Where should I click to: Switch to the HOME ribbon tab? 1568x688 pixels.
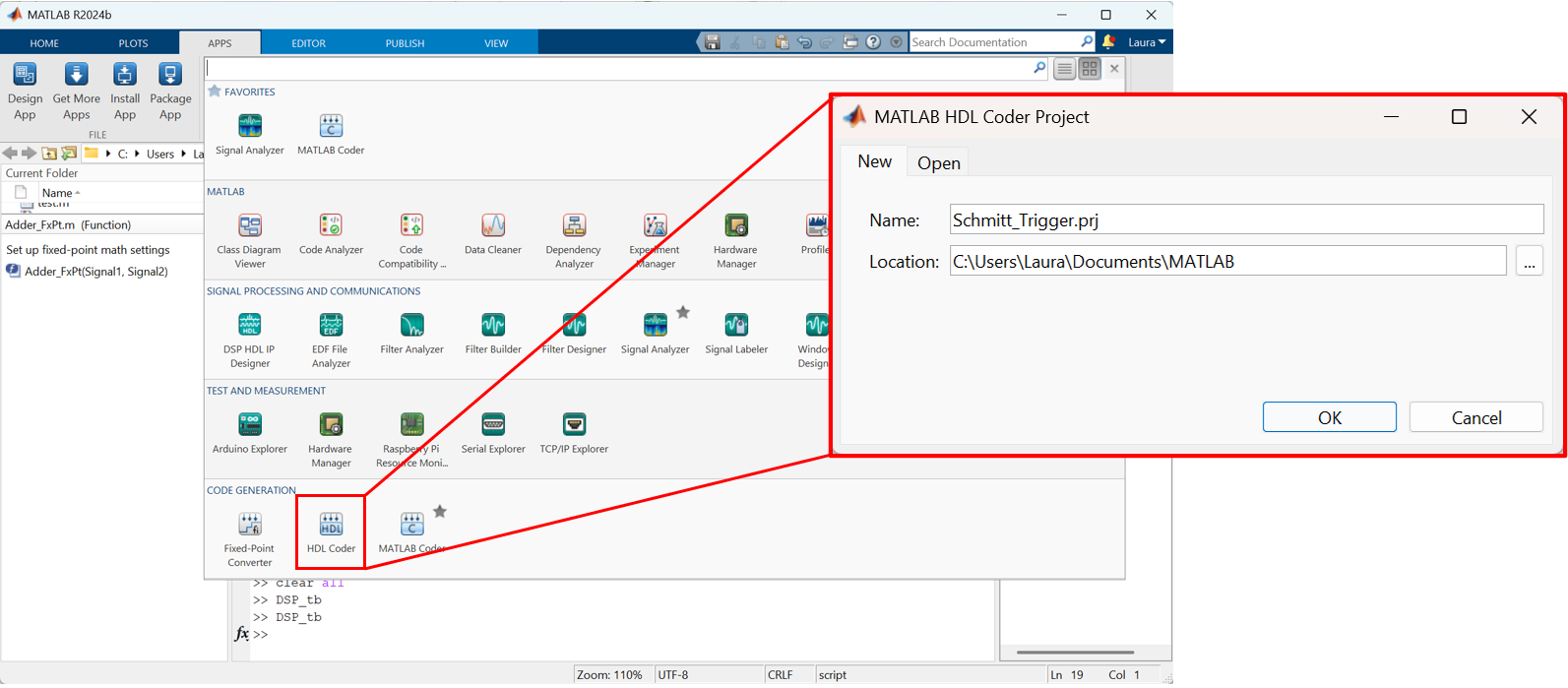tap(44, 43)
